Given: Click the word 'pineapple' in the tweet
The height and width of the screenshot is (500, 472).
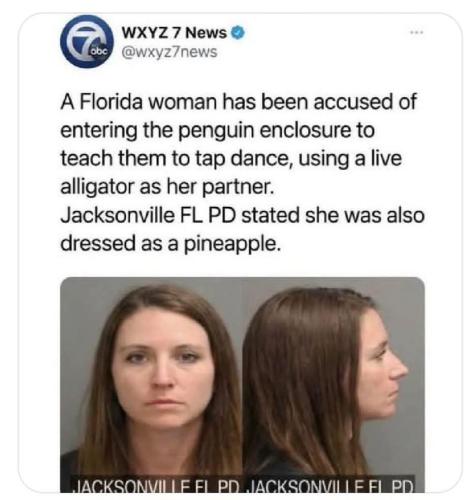Looking at the screenshot, I should [229, 245].
